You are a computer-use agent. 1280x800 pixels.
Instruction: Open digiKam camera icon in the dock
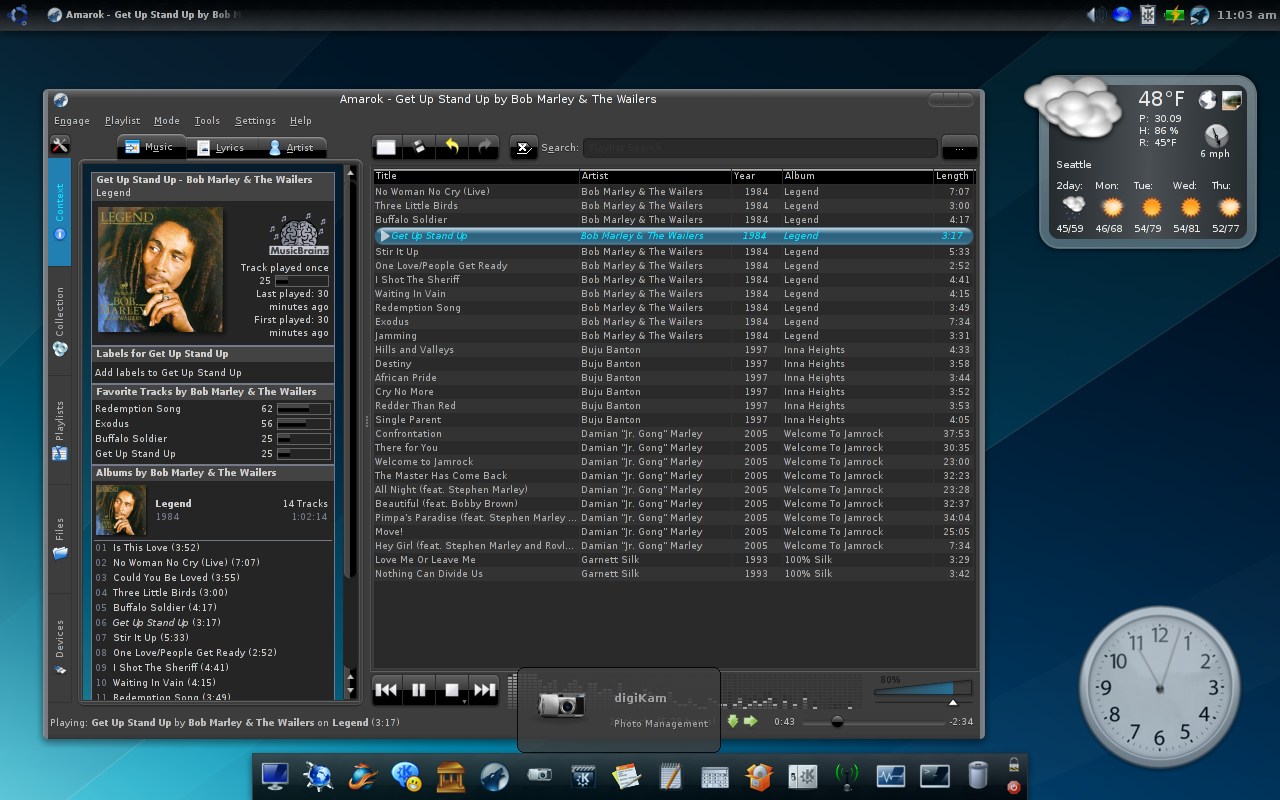[539, 775]
